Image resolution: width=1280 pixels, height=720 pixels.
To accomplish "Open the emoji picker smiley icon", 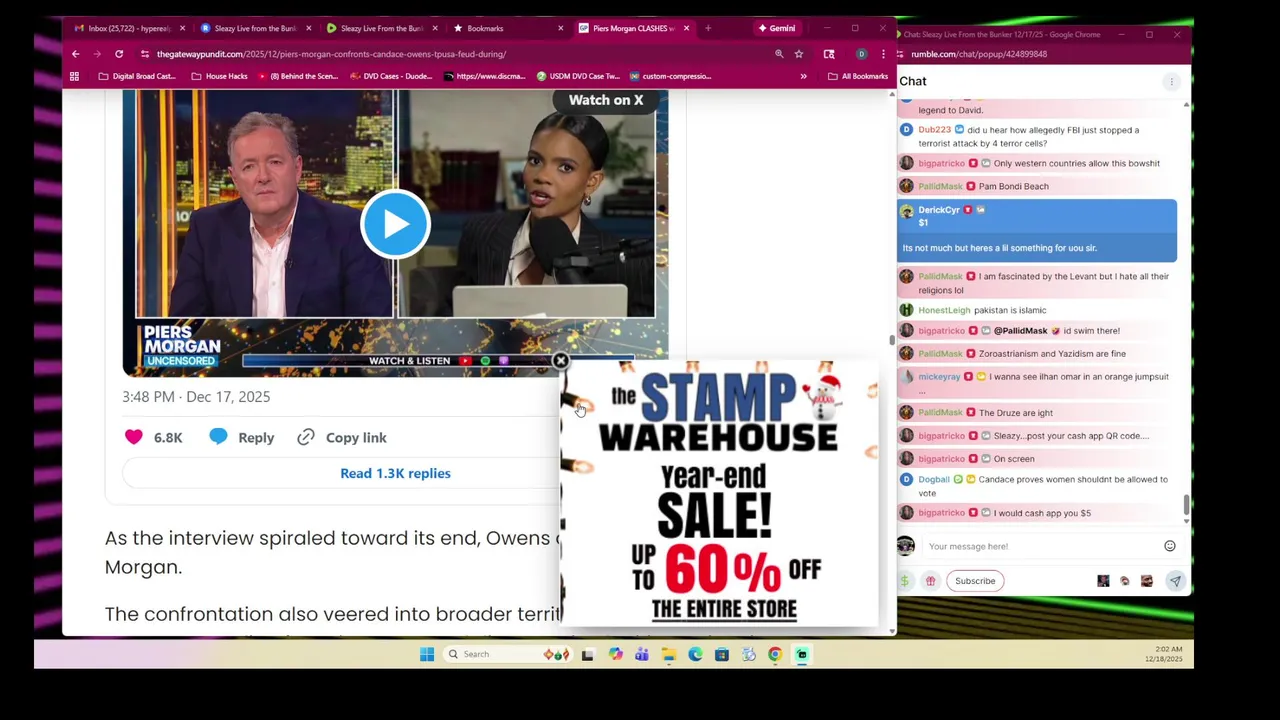I will 1169,546.
